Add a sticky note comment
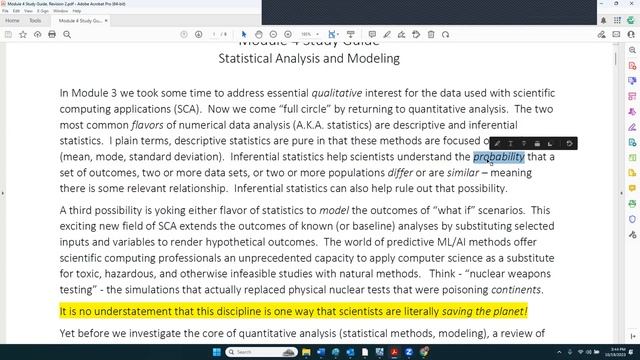This screenshot has width=640, height=360. coord(372,35)
